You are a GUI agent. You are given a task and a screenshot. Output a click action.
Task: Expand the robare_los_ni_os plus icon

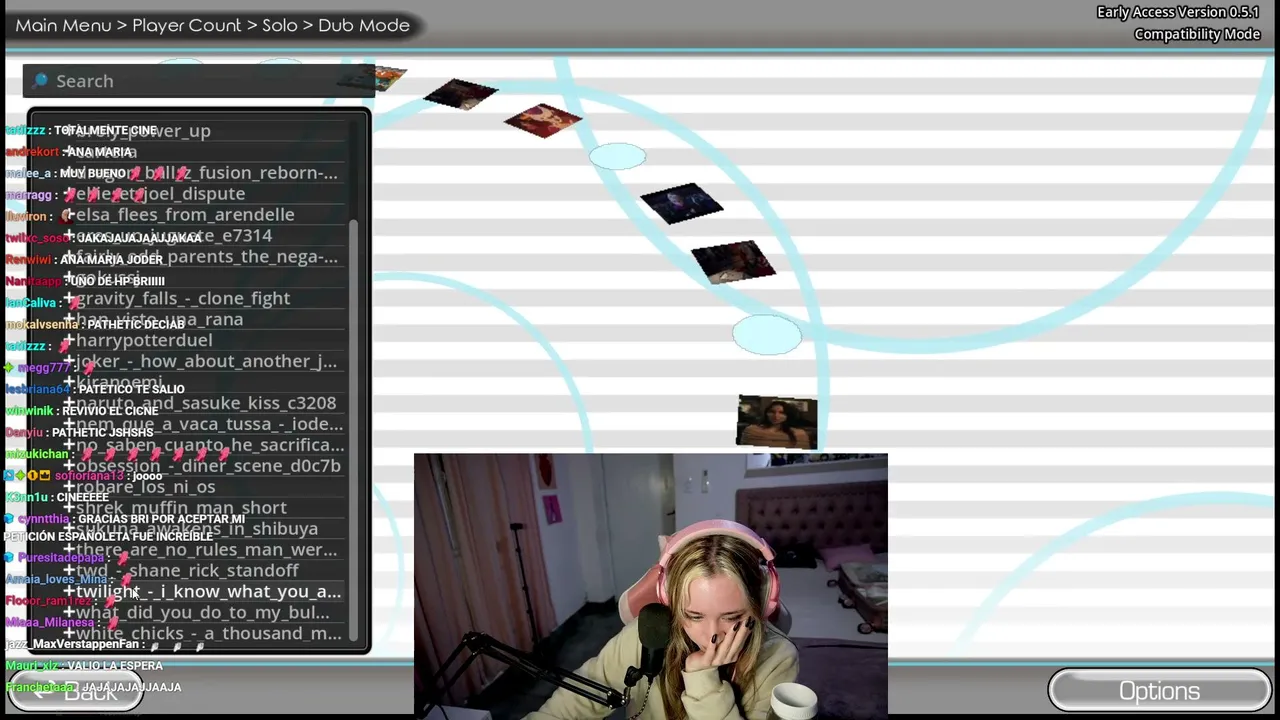(x=69, y=487)
